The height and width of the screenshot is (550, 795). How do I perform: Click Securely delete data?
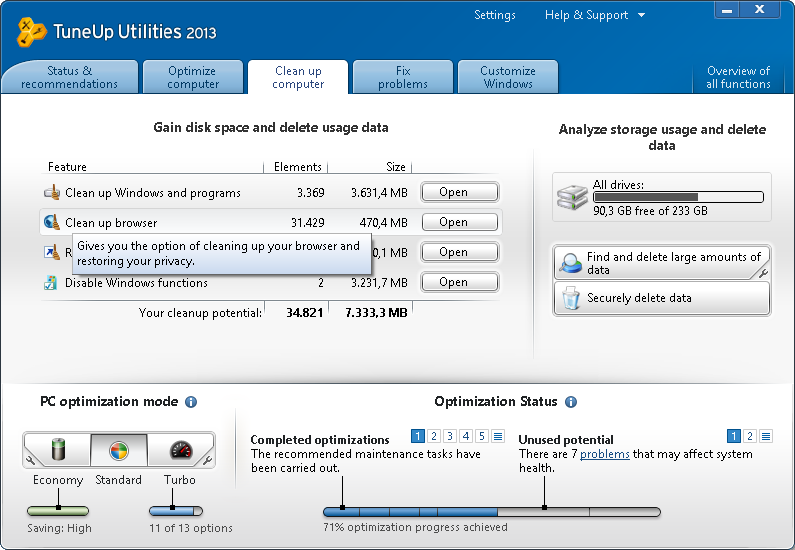pyautogui.click(x=661, y=298)
